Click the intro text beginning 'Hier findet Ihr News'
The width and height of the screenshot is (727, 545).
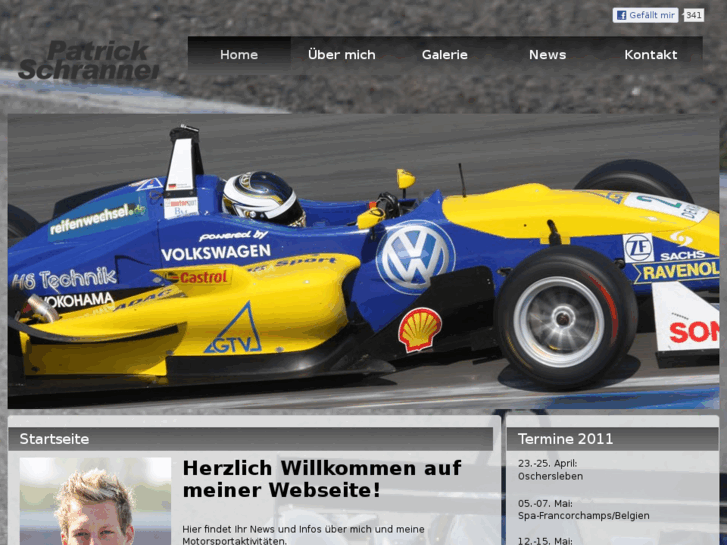click(x=303, y=535)
